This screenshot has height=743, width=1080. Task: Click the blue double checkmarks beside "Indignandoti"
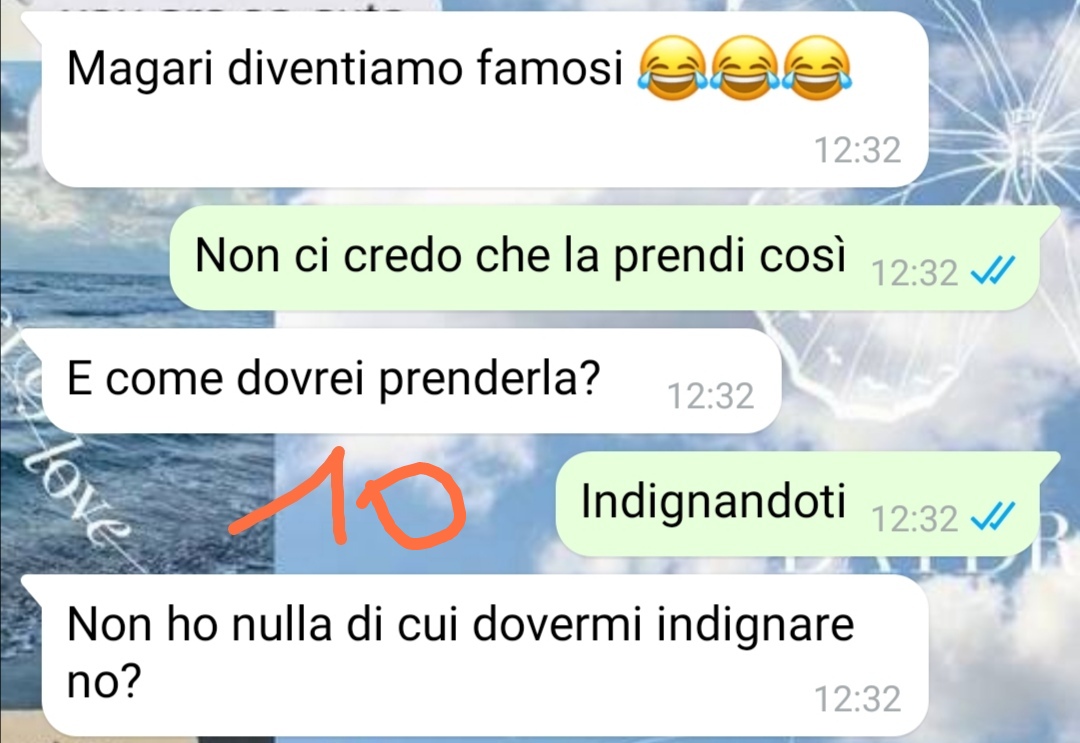(x=993, y=516)
